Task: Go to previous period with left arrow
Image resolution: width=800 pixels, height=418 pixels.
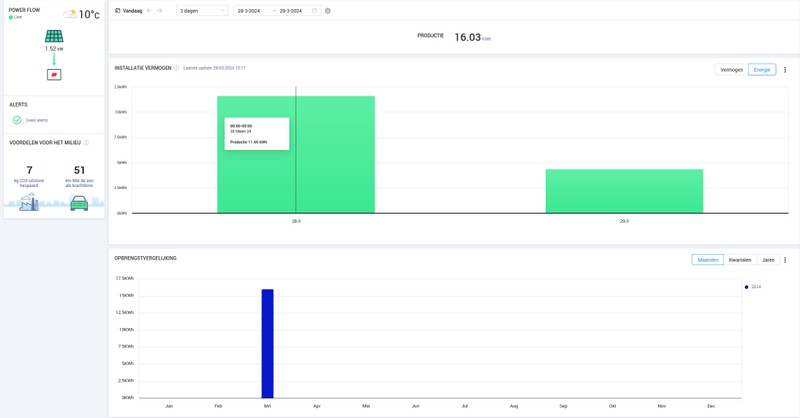Action: pos(149,11)
